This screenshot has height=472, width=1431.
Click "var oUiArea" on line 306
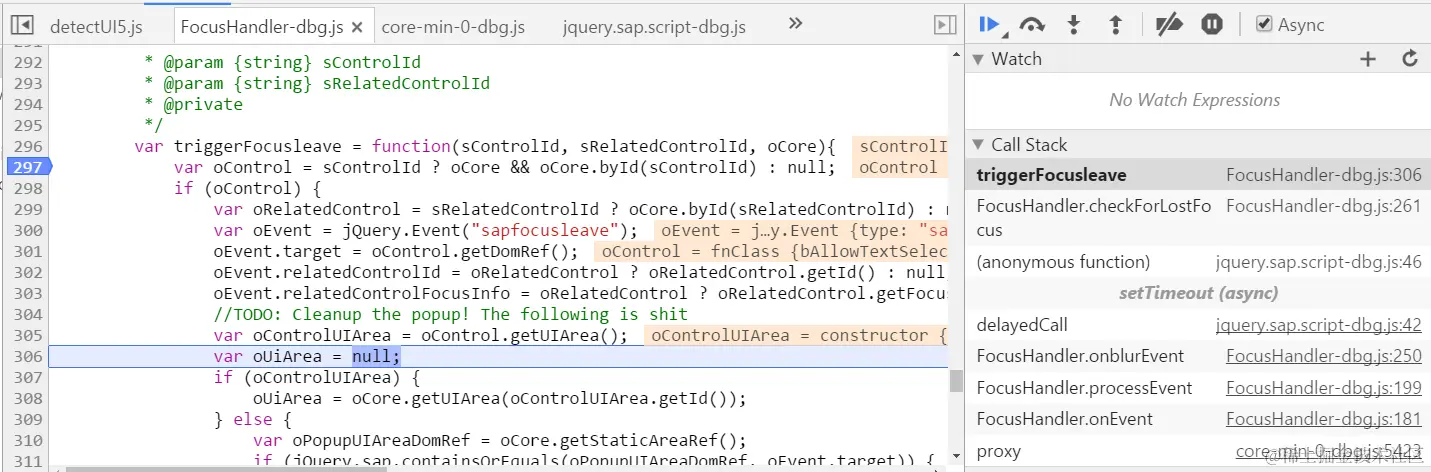tap(272, 357)
